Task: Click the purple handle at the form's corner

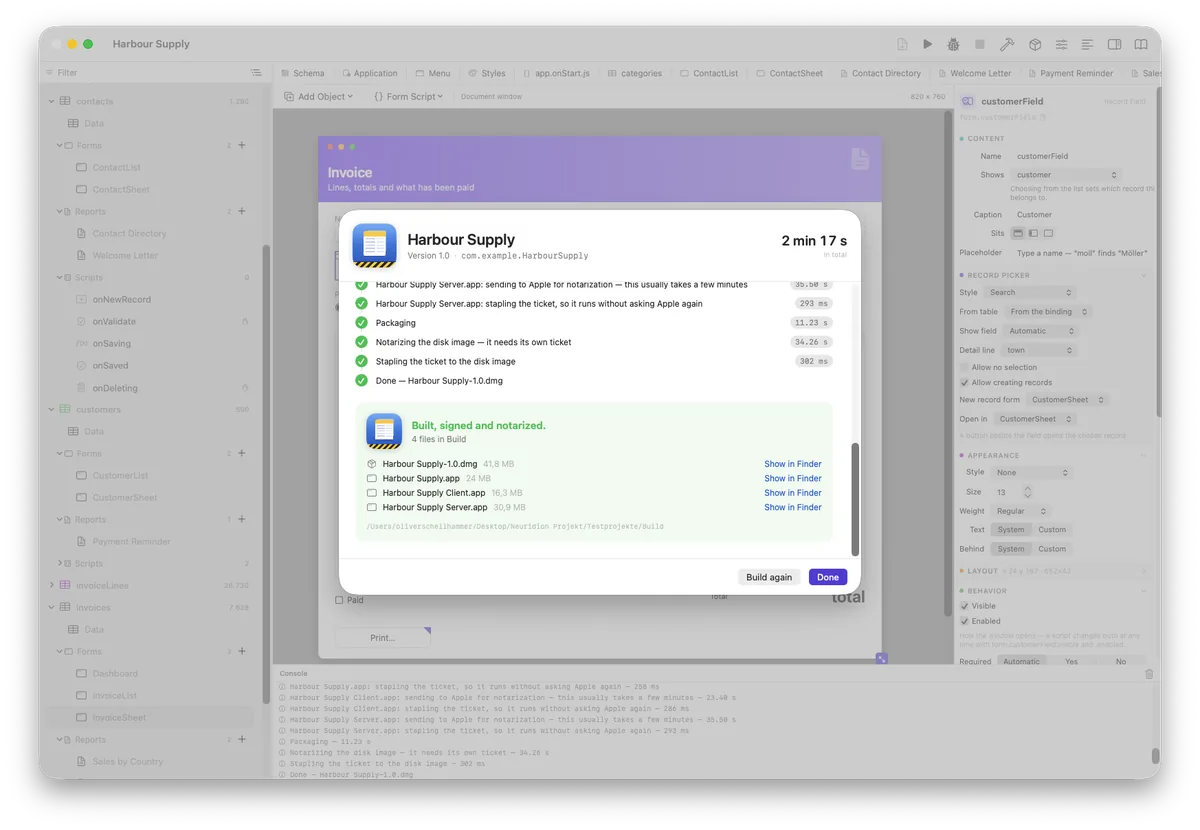Action: point(881,658)
